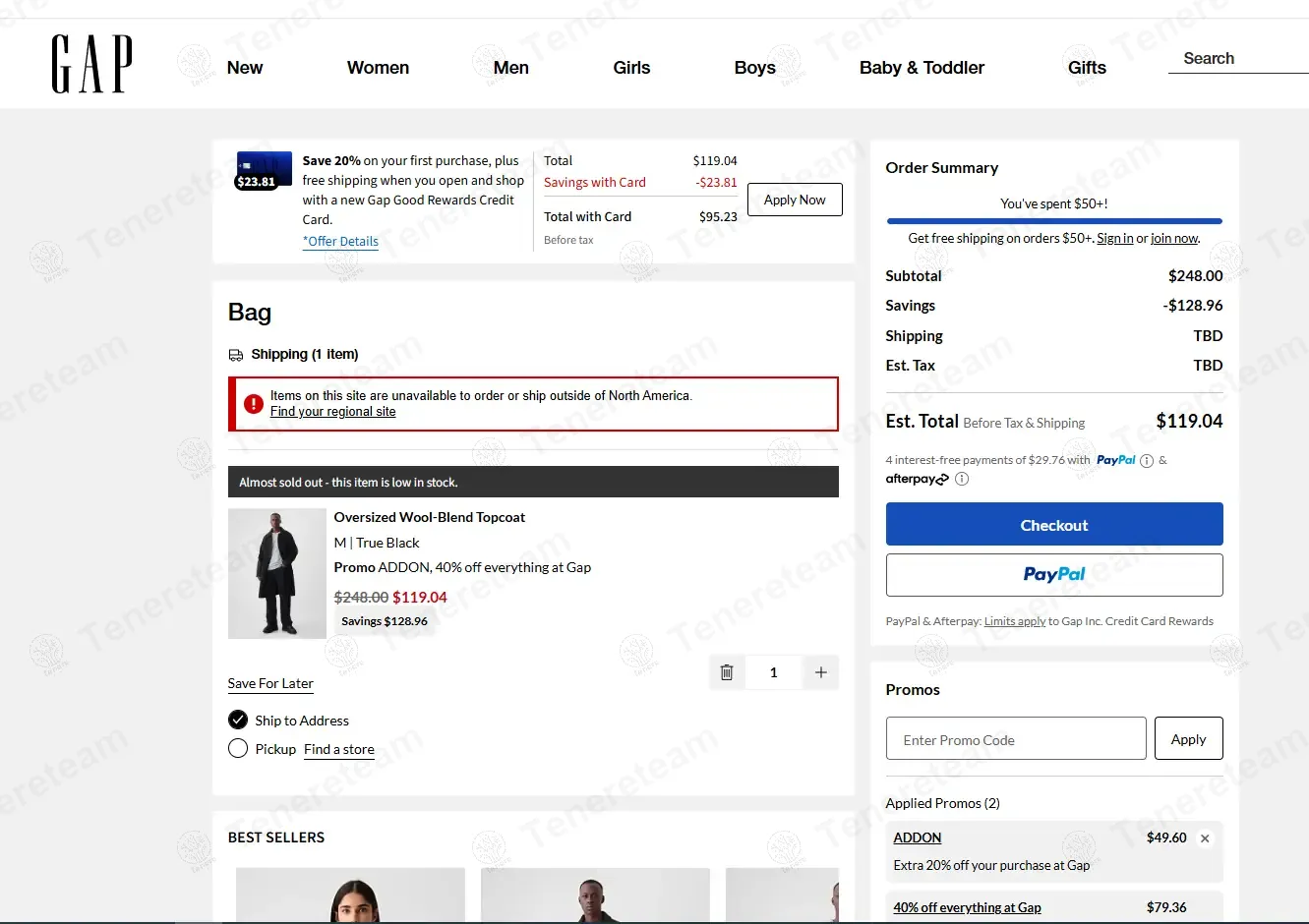1309x924 pixels.
Task: Click the Gap logo
Action: coord(91,64)
